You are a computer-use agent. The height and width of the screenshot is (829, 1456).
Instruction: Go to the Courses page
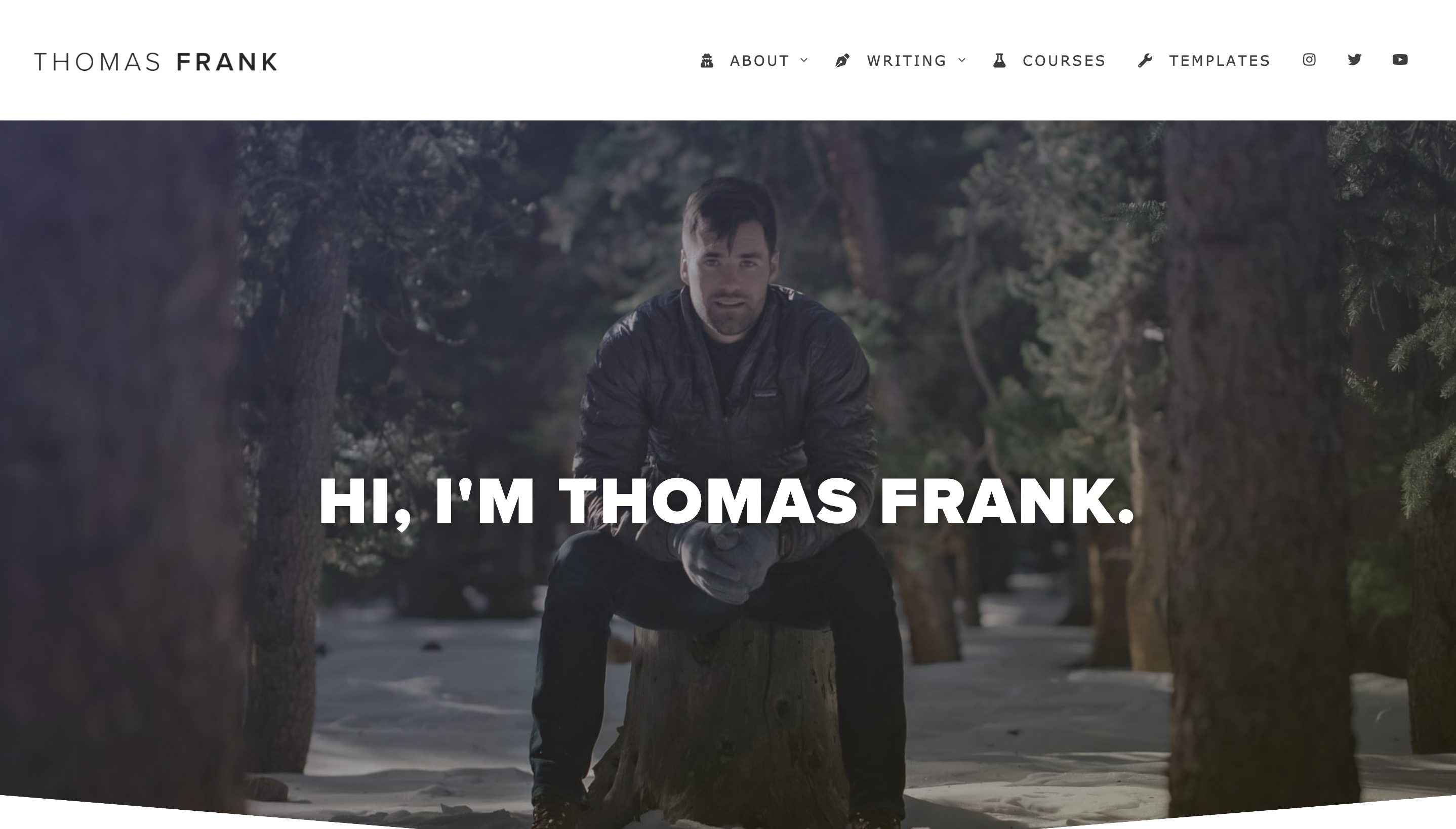pos(1064,60)
